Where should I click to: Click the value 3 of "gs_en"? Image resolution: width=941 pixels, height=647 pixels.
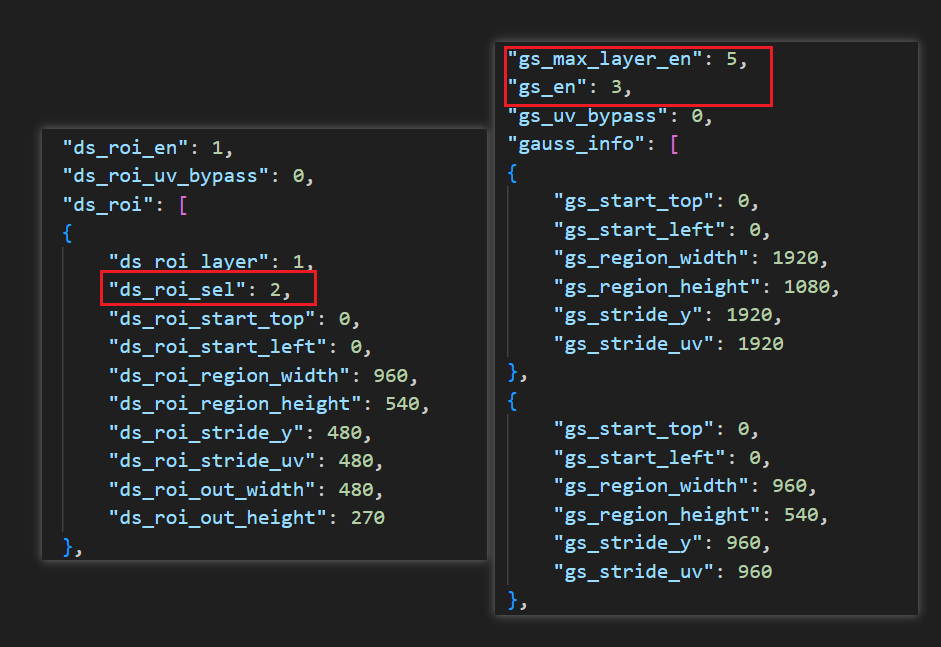point(616,88)
